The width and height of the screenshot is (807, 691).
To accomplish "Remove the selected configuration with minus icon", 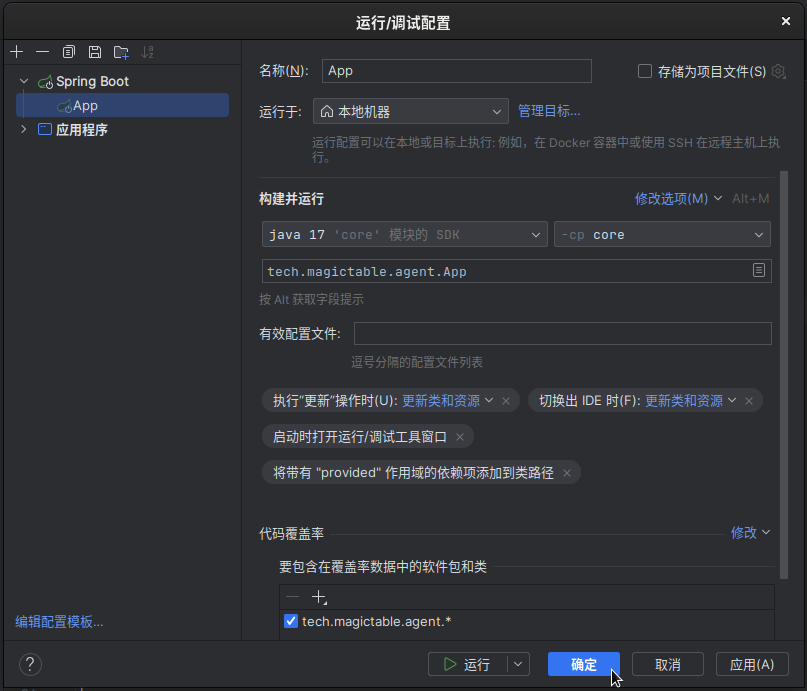I will pyautogui.click(x=42, y=52).
